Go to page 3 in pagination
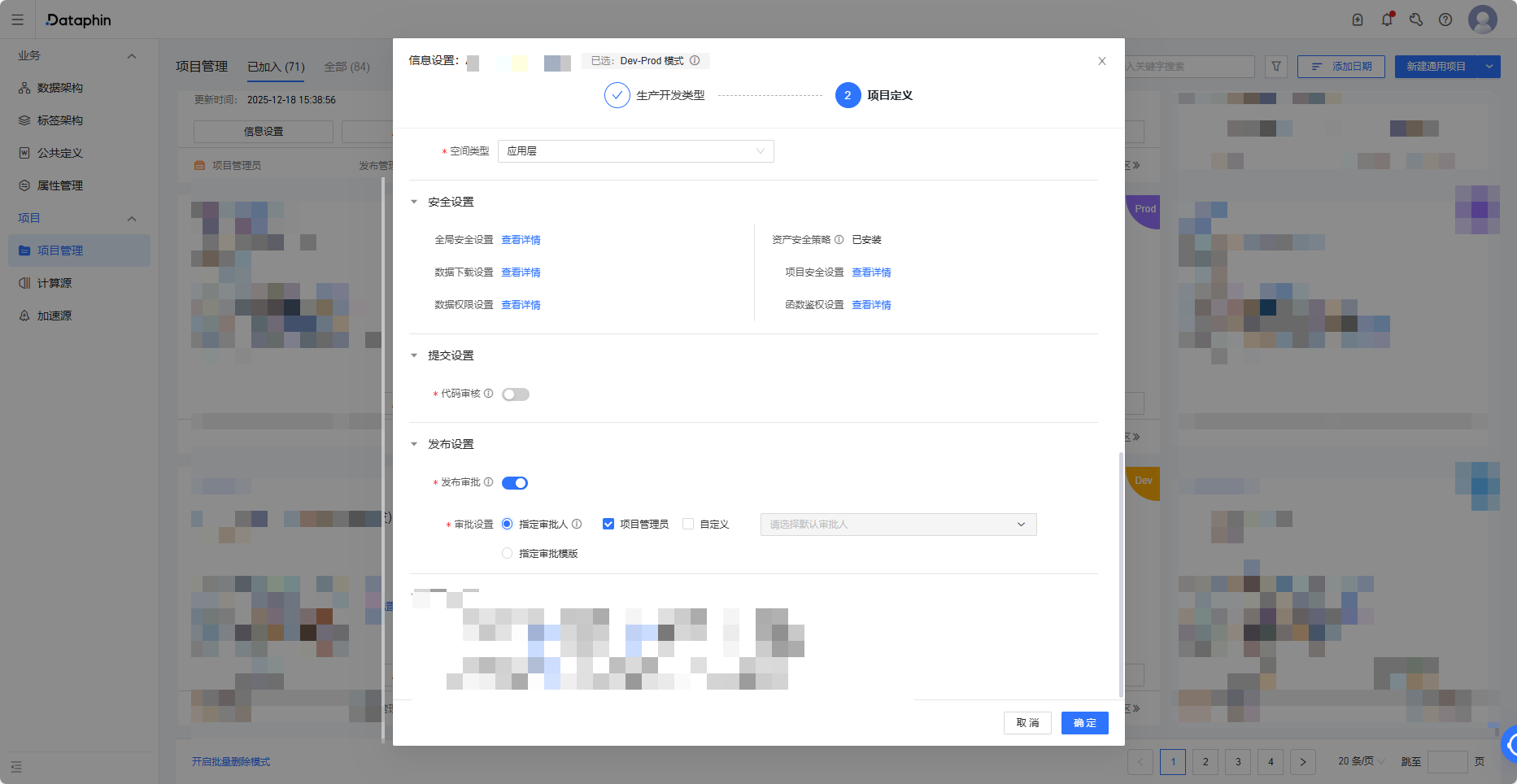1517x784 pixels. point(1238,762)
